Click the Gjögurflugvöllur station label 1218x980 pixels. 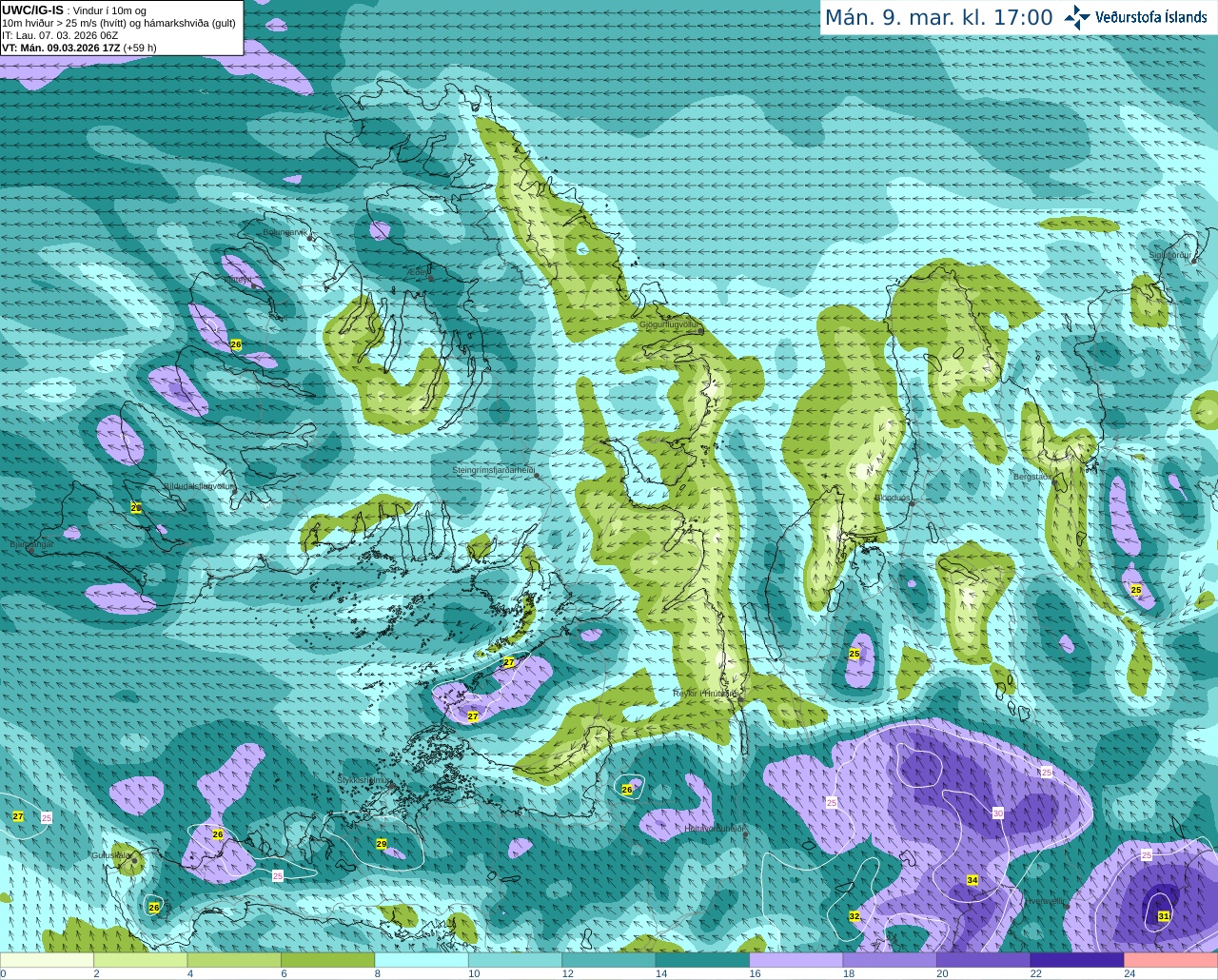[x=669, y=324]
